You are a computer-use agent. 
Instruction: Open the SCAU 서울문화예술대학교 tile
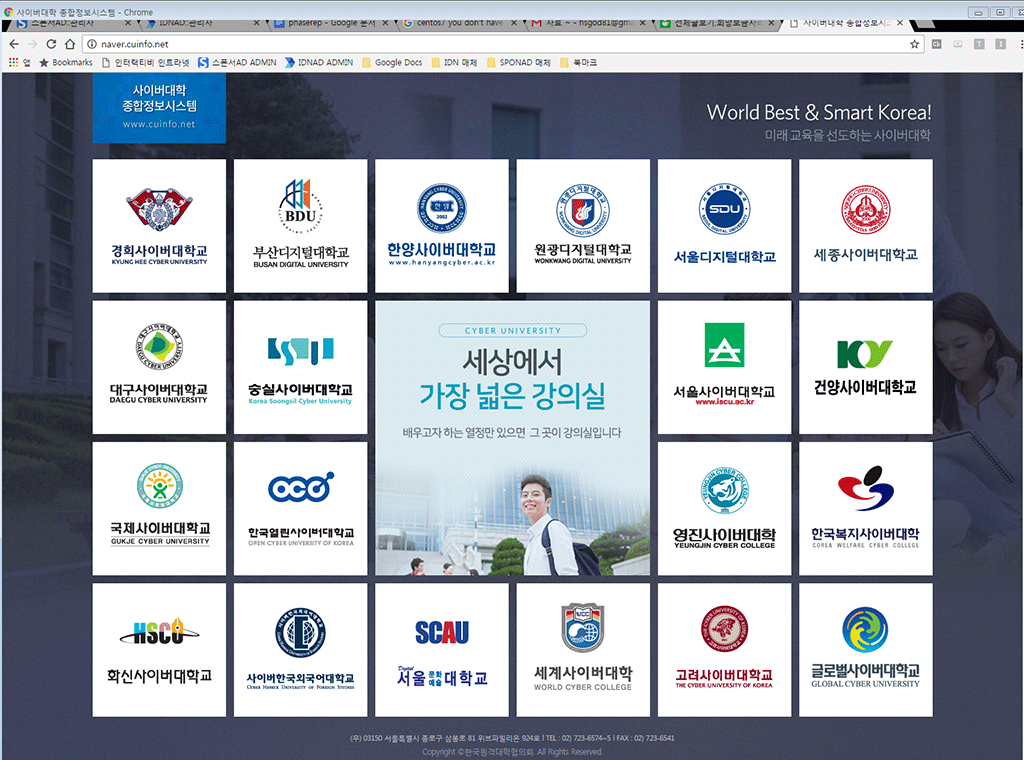[442, 650]
